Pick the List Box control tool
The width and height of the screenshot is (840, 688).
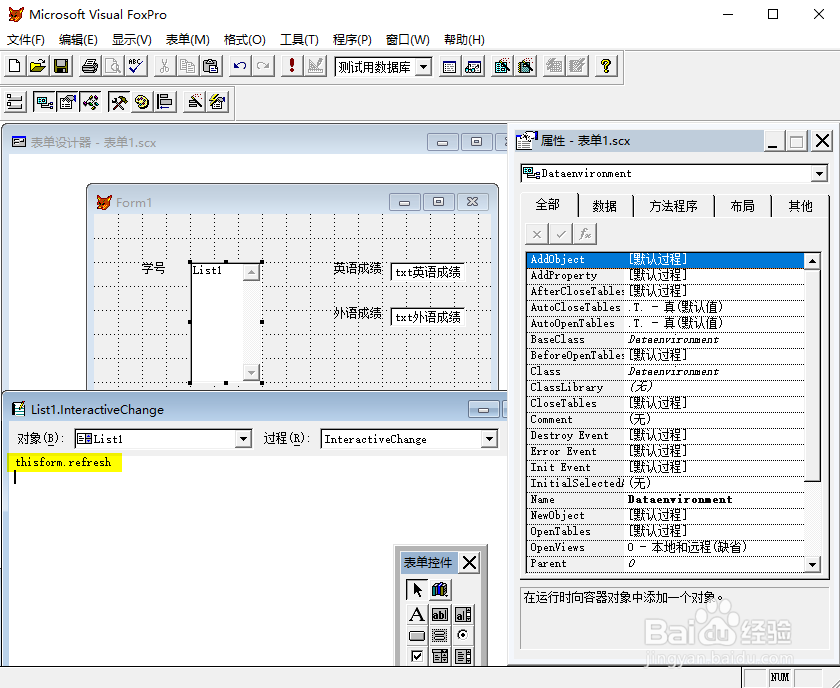click(x=463, y=656)
